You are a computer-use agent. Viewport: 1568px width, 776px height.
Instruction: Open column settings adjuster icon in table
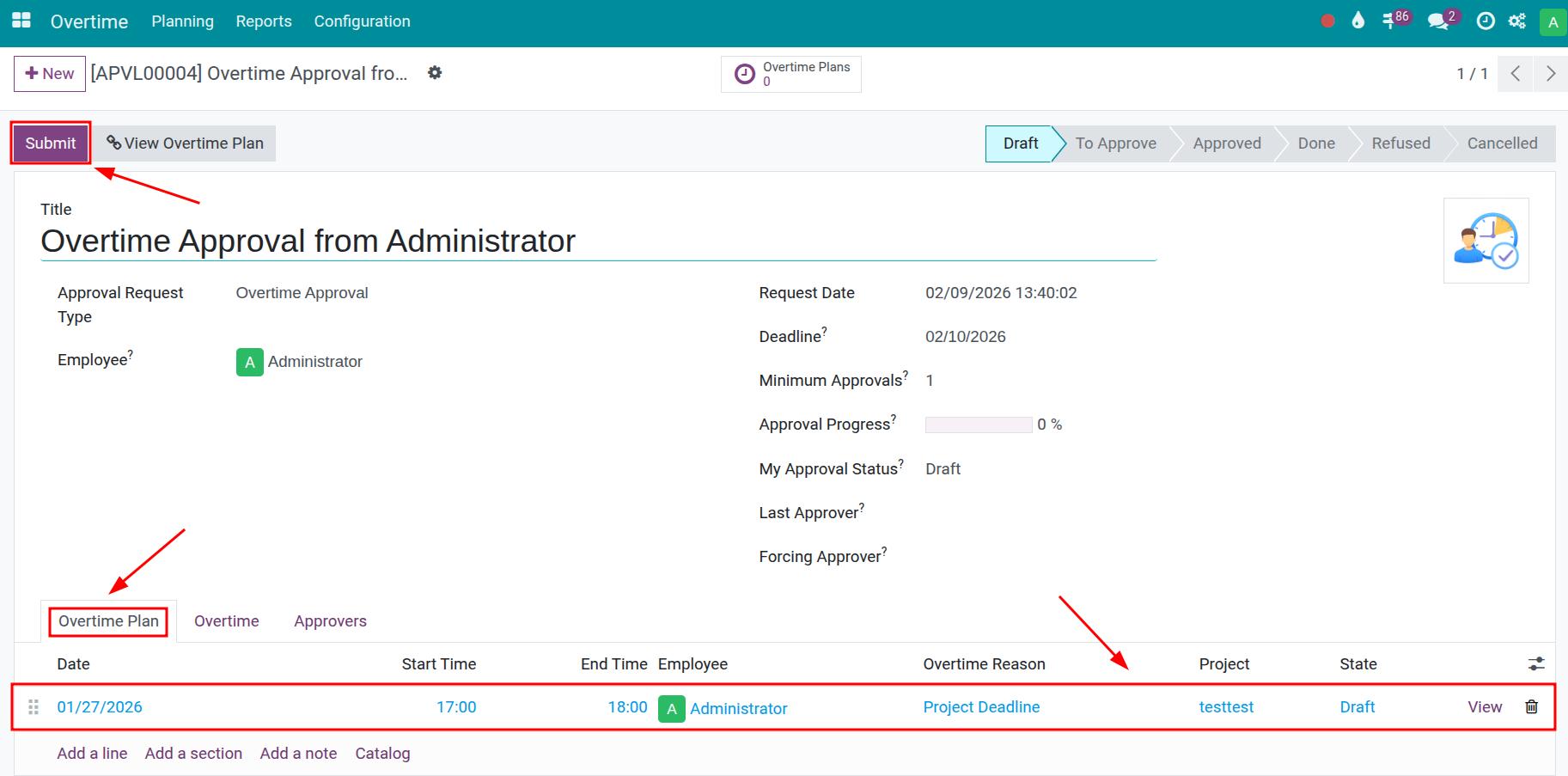1535,663
